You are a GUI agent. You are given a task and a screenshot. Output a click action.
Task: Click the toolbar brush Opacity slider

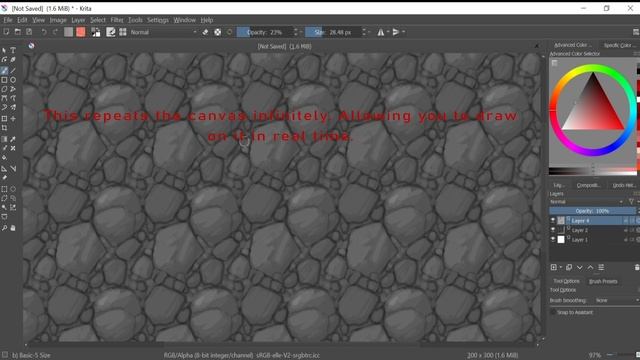(265, 32)
